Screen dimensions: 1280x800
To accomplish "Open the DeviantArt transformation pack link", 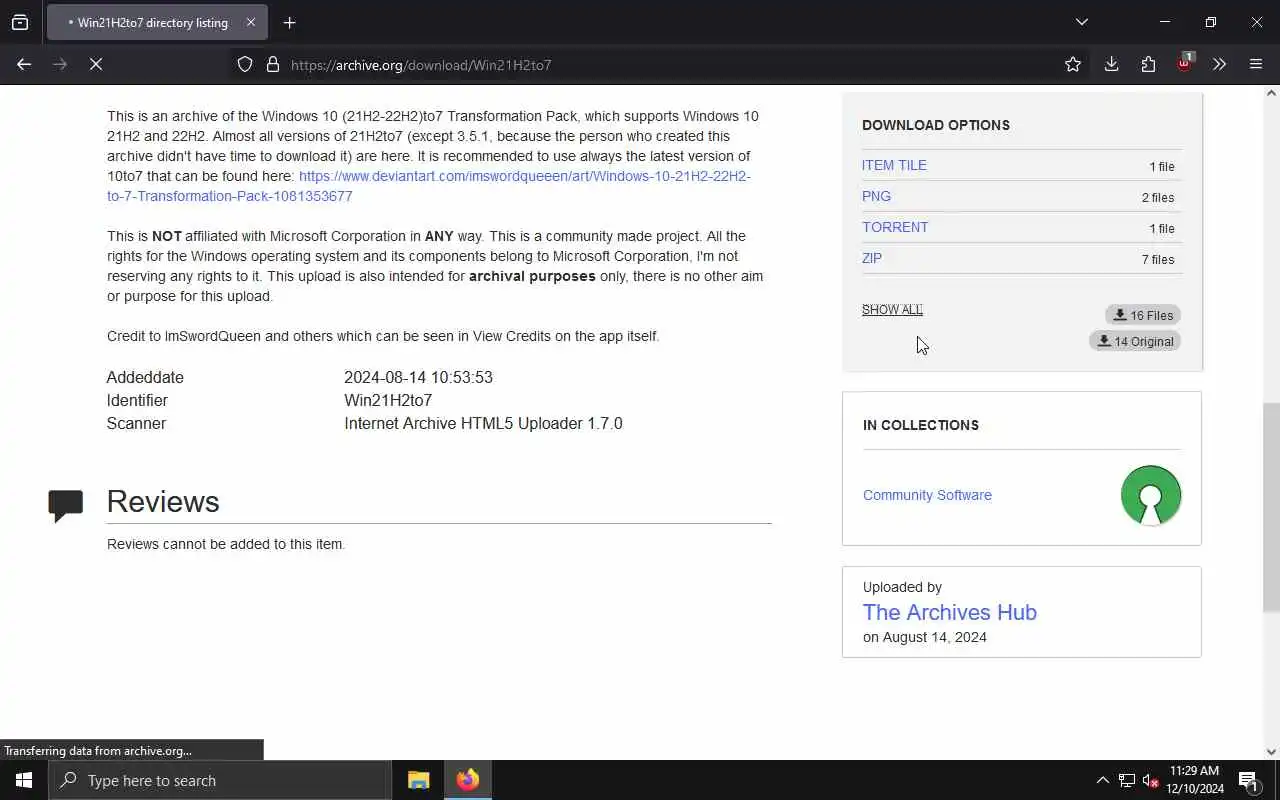I will point(428,186).
